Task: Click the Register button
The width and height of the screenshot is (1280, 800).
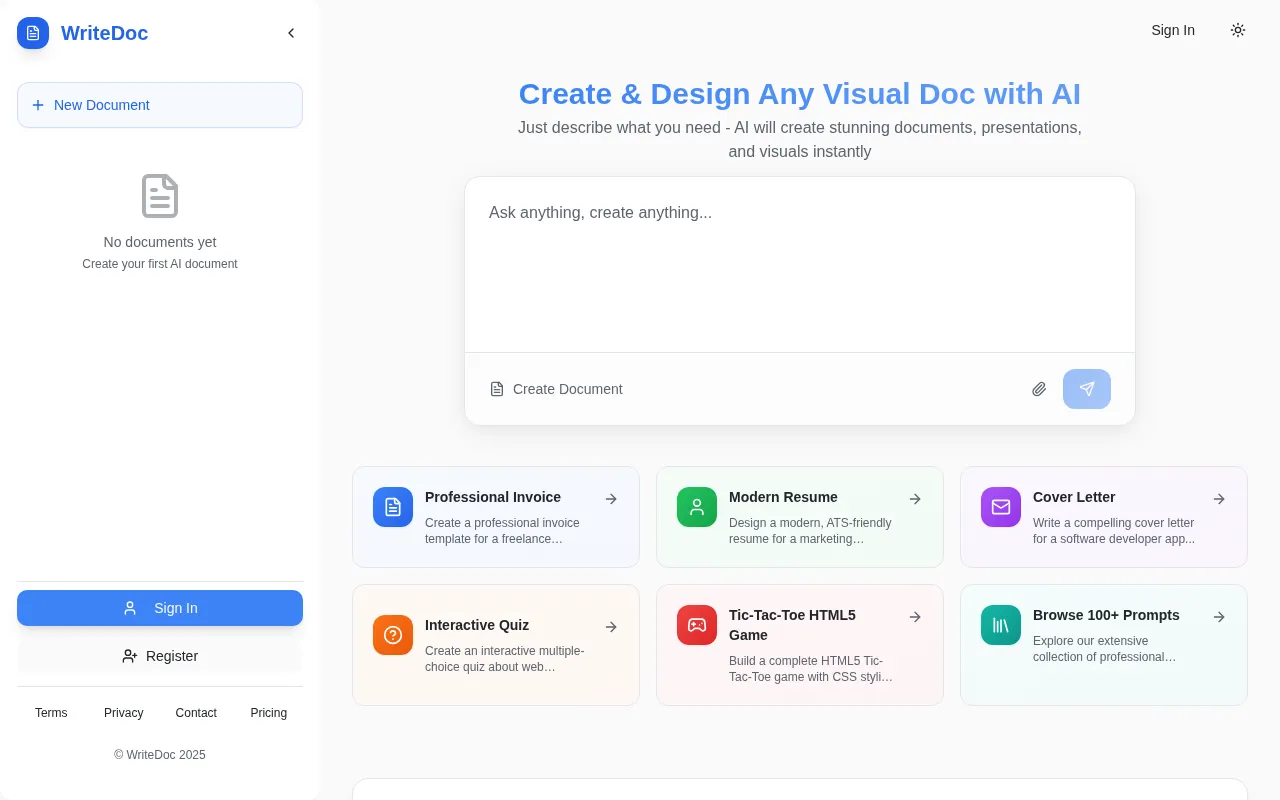Action: click(160, 656)
